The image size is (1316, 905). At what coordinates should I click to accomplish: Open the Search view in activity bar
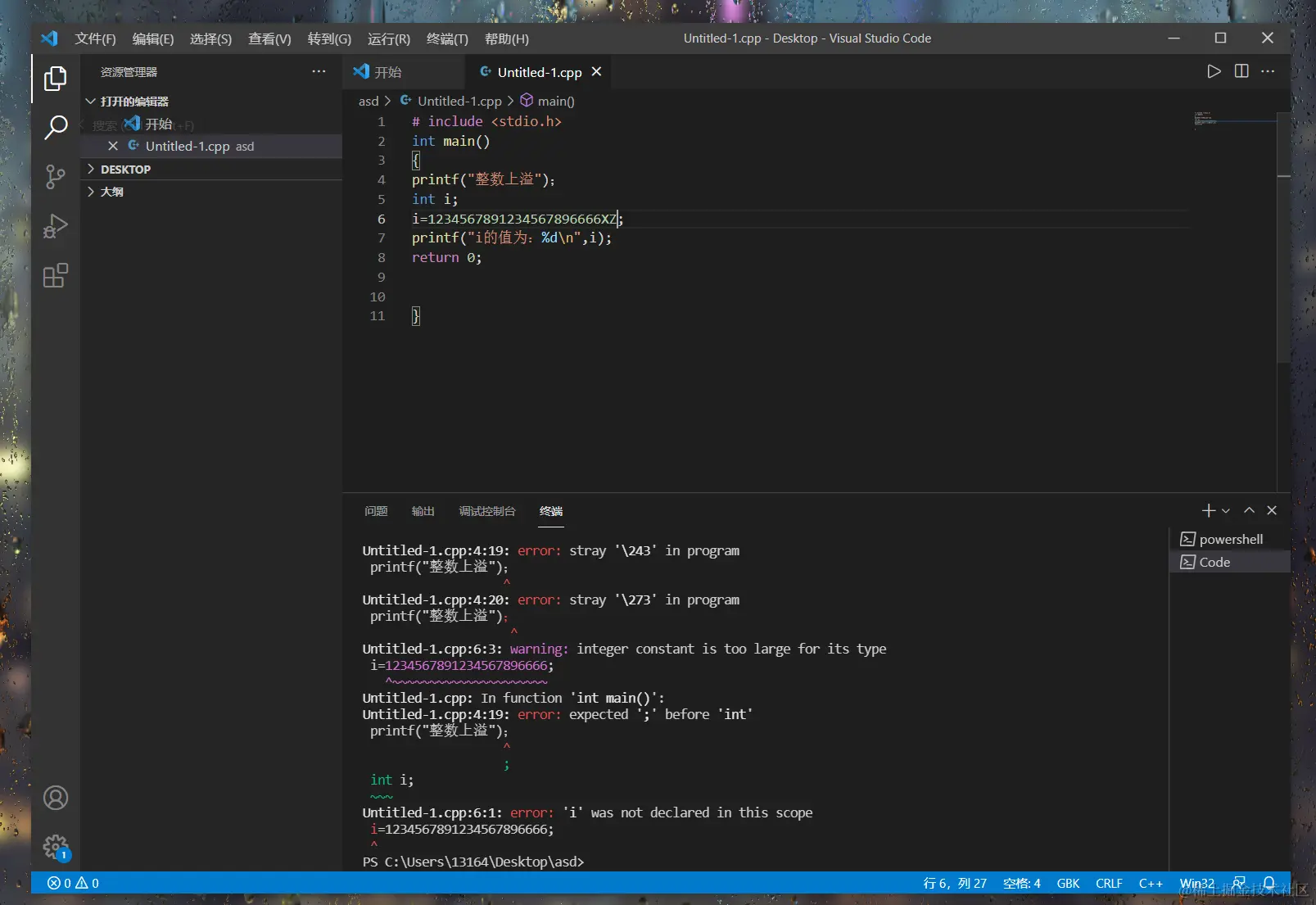point(56,128)
